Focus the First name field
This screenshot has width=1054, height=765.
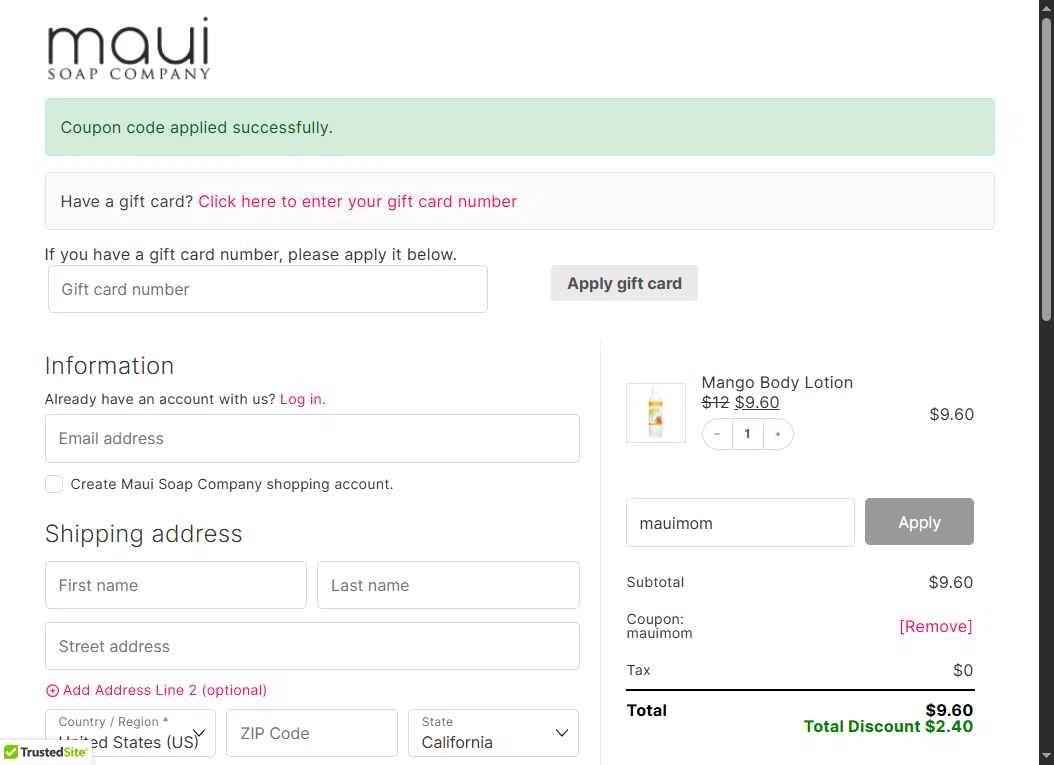pos(175,586)
